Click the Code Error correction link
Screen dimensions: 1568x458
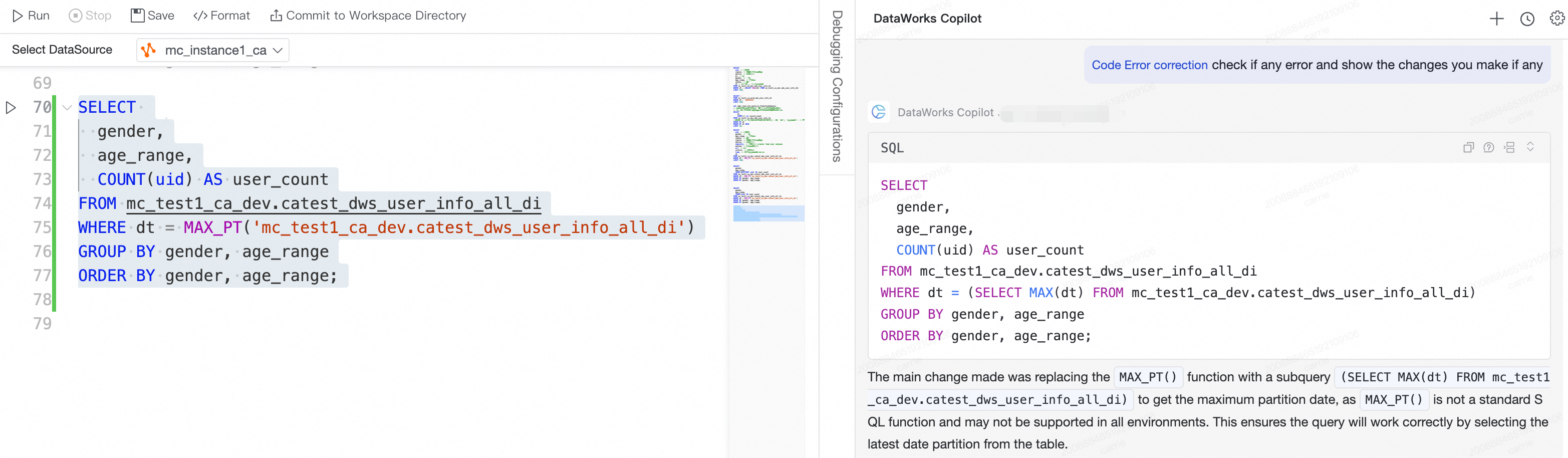(1149, 65)
